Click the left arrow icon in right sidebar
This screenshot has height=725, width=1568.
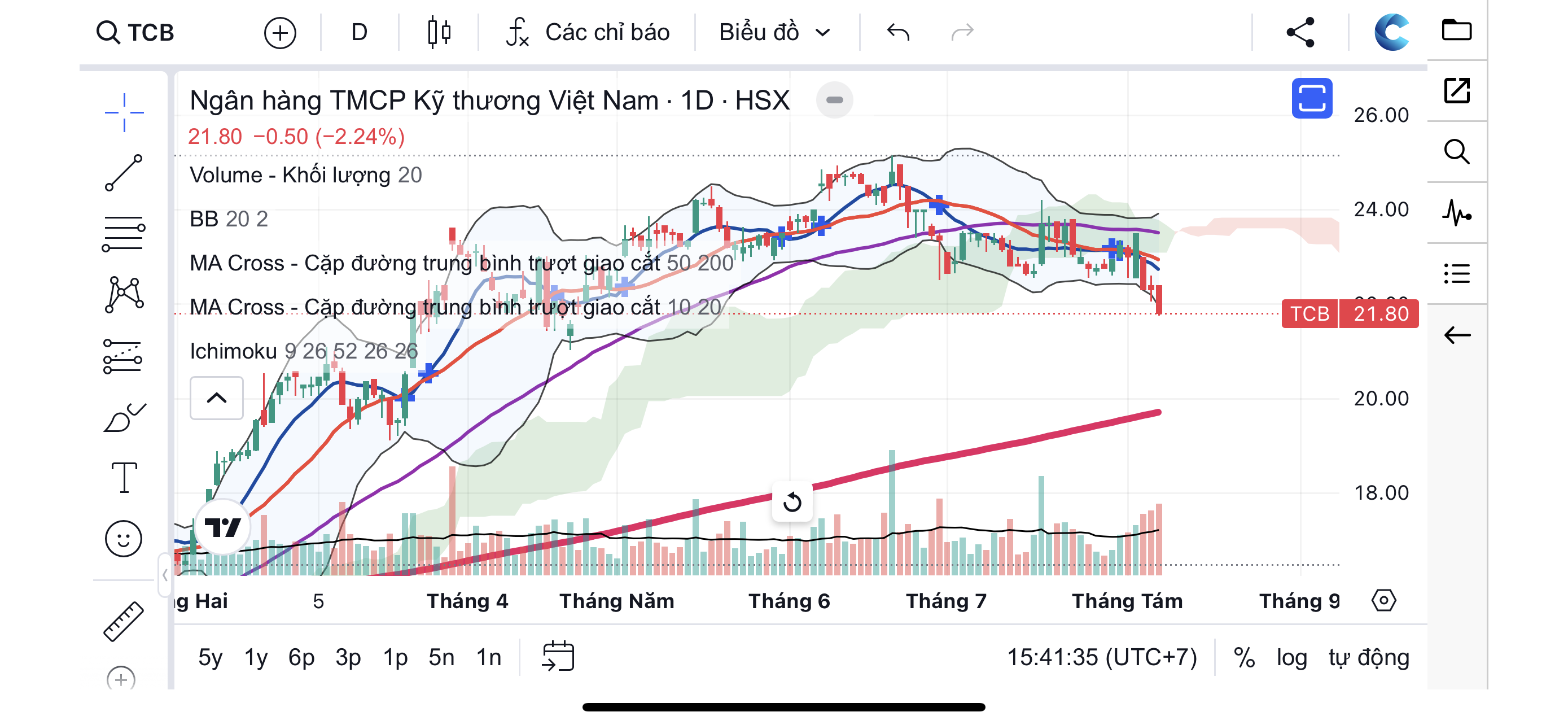(1457, 335)
